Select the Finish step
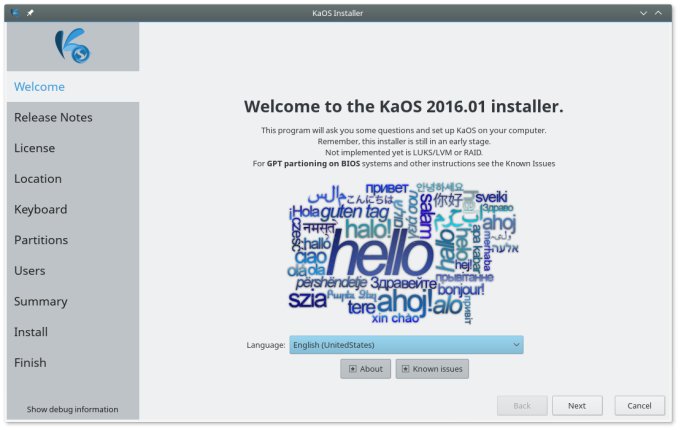Screen dimensions: 680x430 pos(73,363)
